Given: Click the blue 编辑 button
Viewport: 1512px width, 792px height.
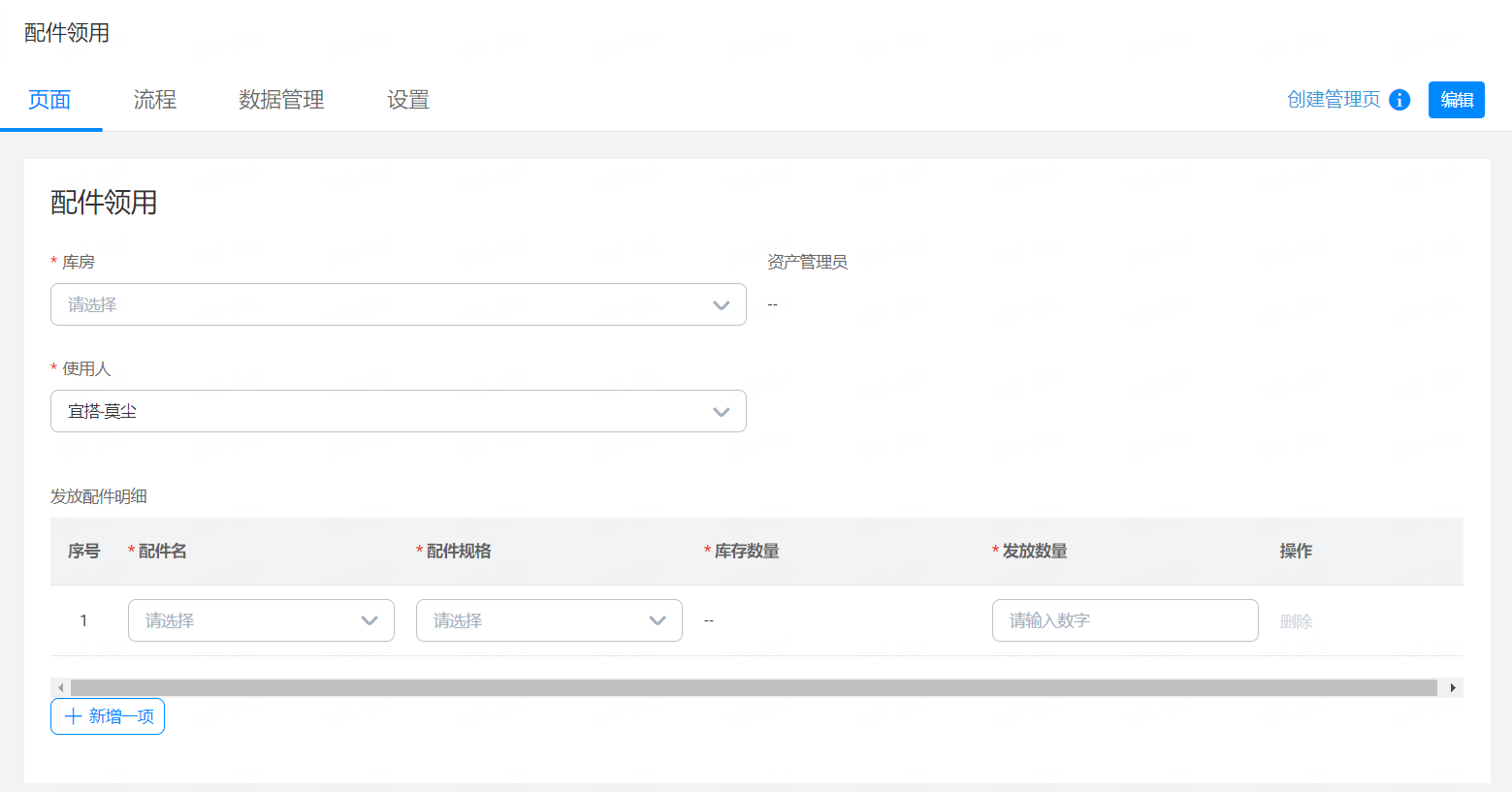Looking at the screenshot, I should point(1457,100).
